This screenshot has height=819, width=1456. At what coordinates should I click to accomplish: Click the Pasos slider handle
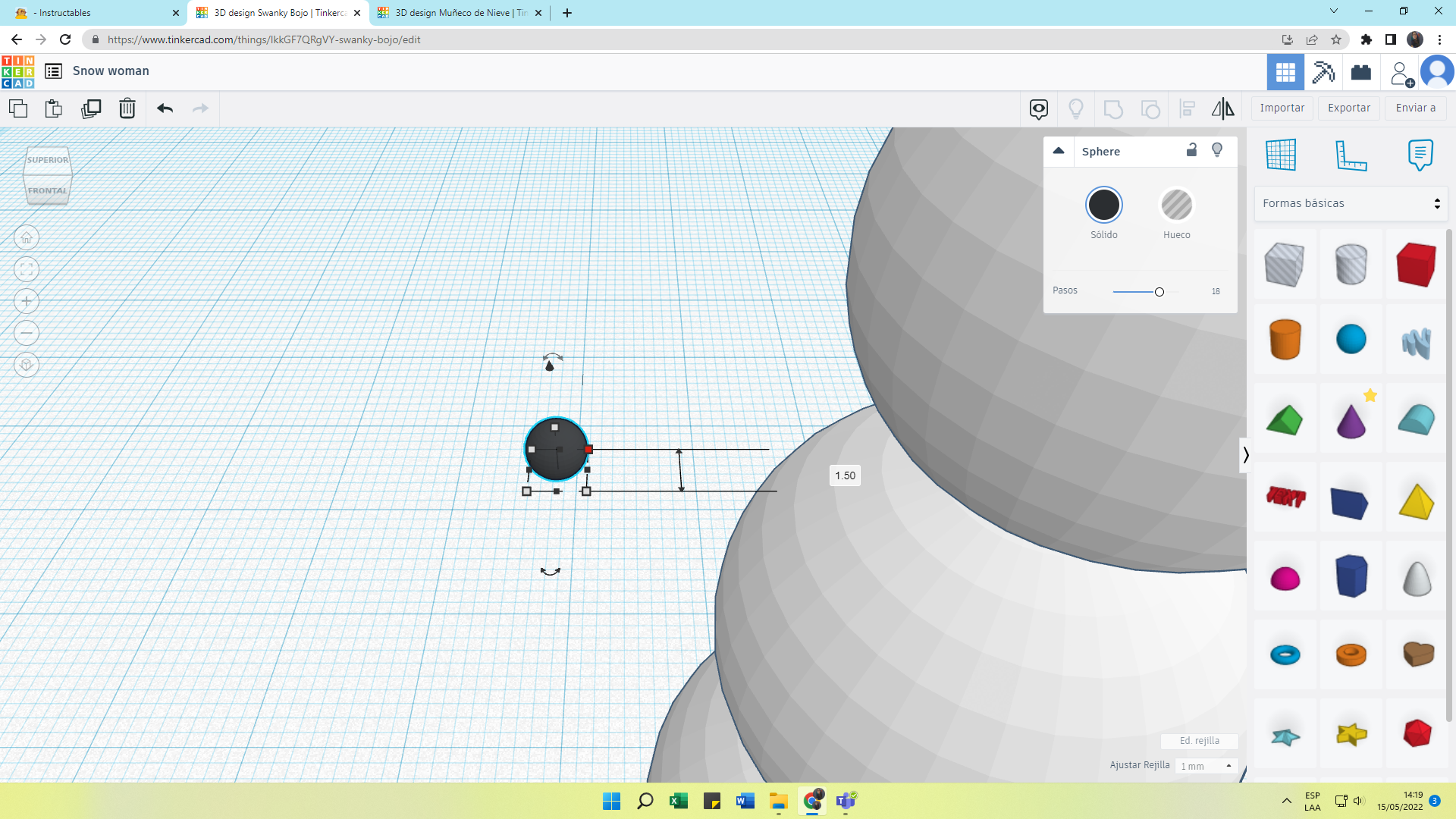click(x=1159, y=292)
